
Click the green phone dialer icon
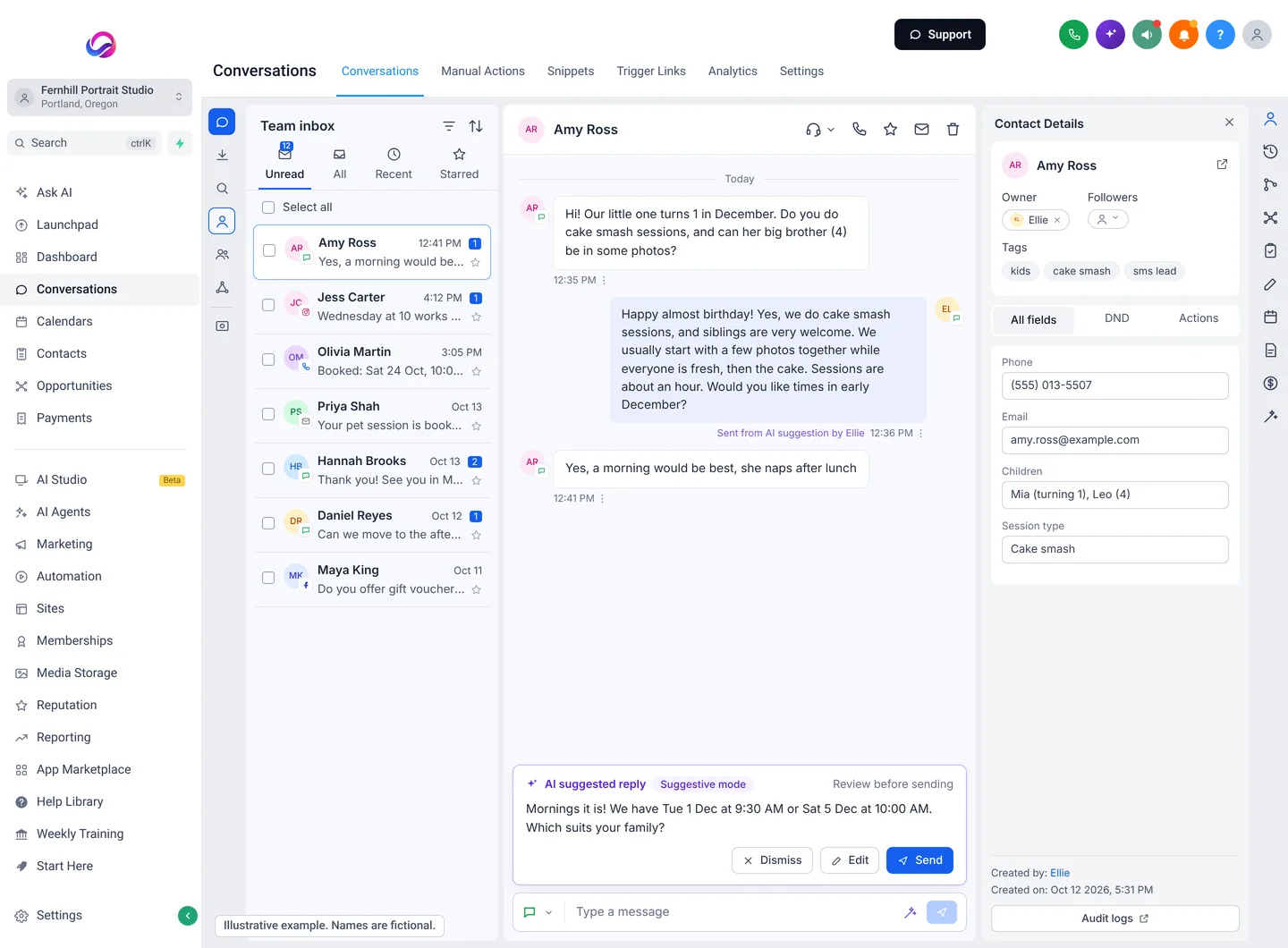point(1073,35)
